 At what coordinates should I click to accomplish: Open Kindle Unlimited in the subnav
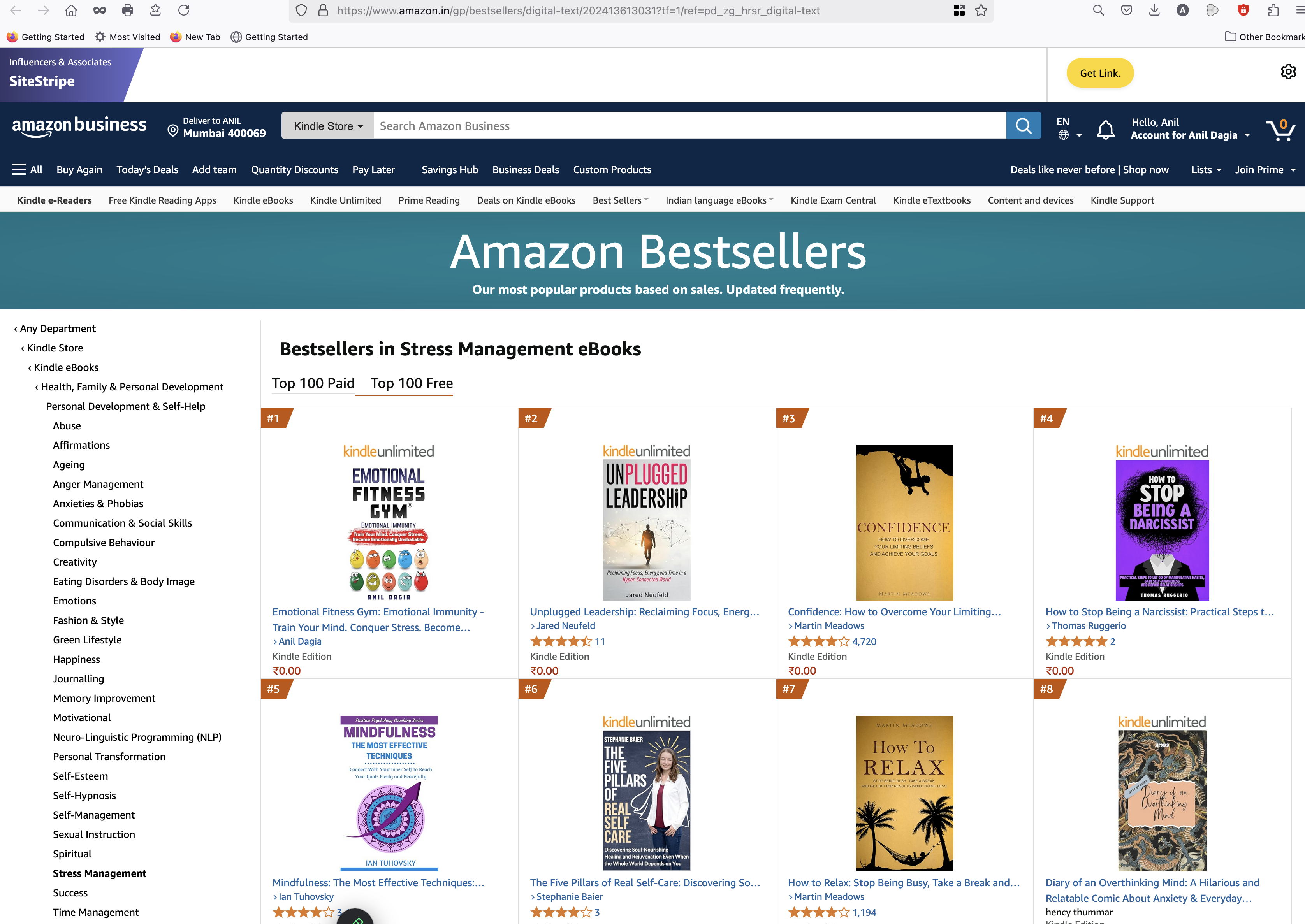coord(345,200)
